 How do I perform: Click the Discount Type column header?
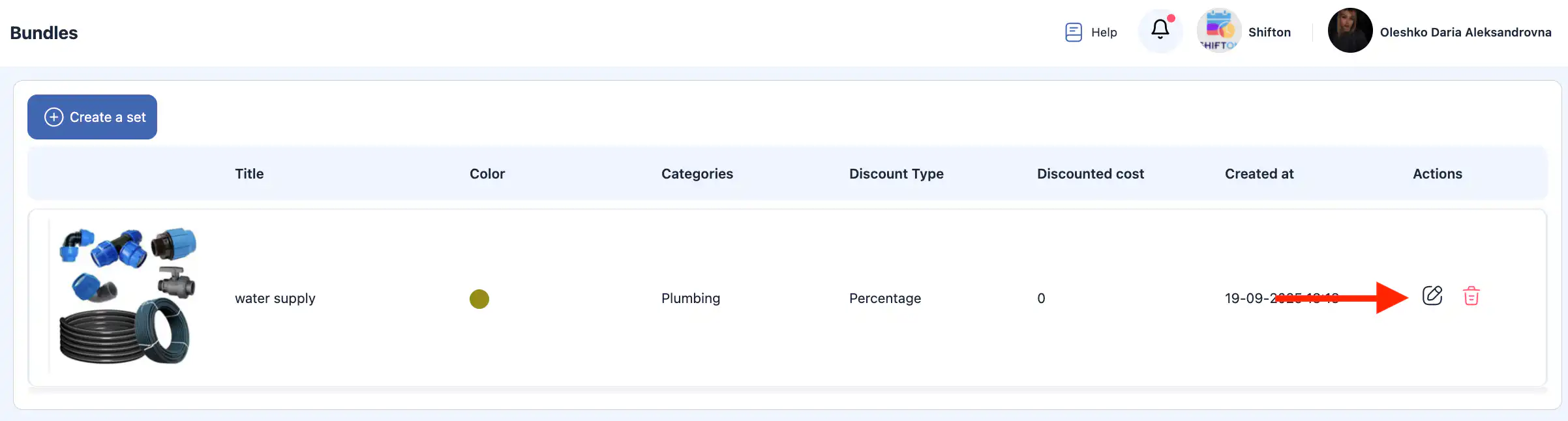[896, 174]
